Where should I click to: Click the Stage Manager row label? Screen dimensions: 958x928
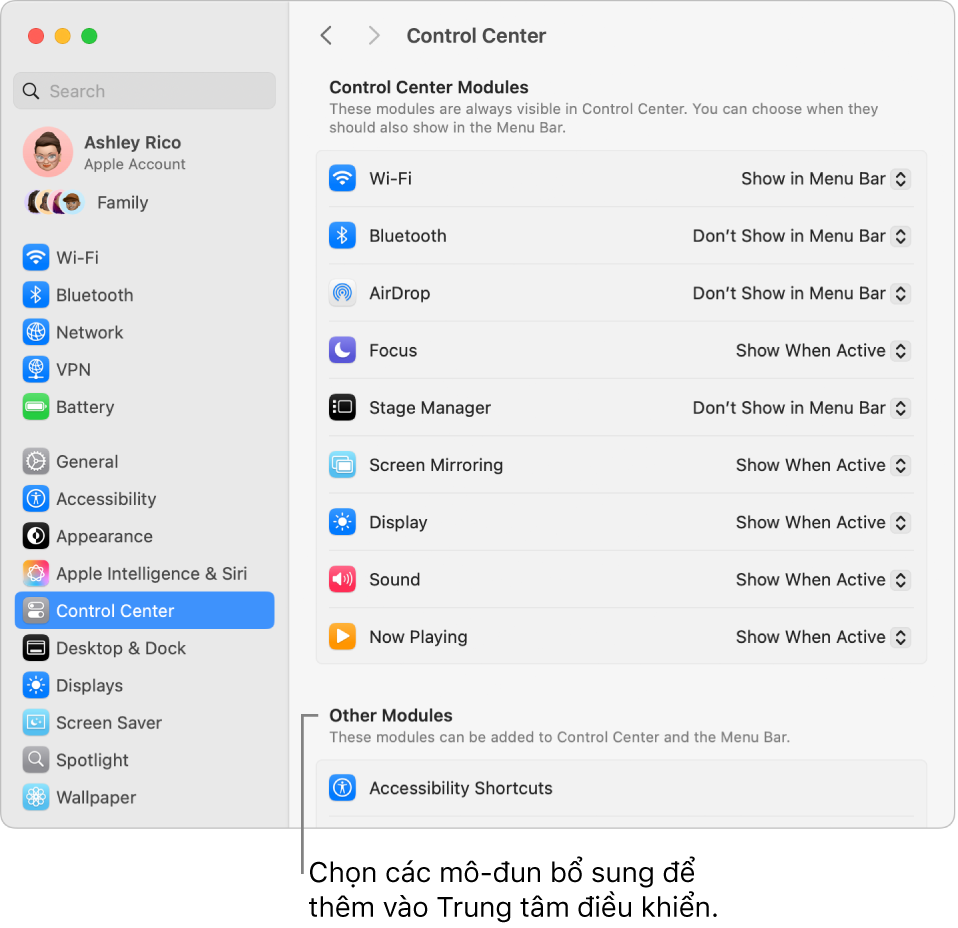(430, 407)
